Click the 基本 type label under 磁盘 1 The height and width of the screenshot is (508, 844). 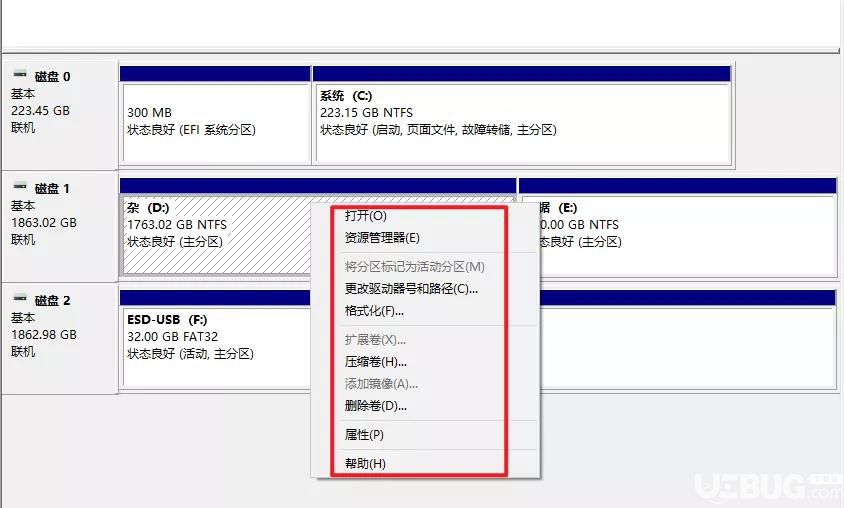point(23,206)
